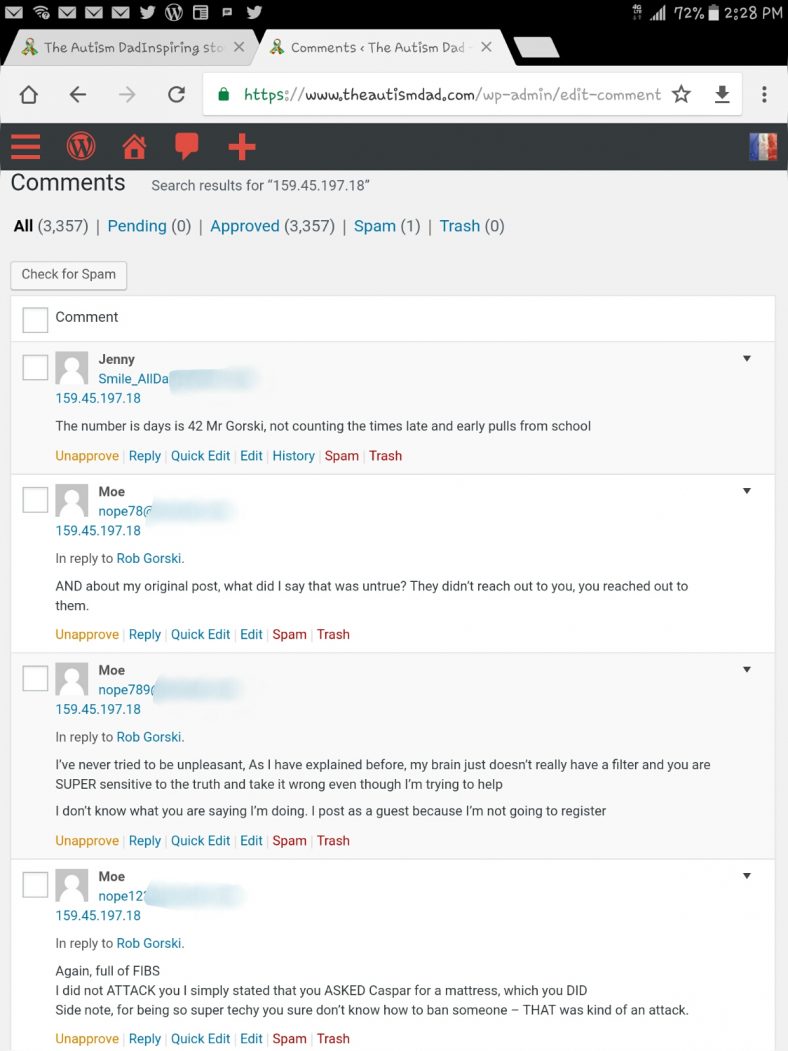Open the WordPress hamburger menu
The height and width of the screenshot is (1051, 788).
(x=26, y=147)
